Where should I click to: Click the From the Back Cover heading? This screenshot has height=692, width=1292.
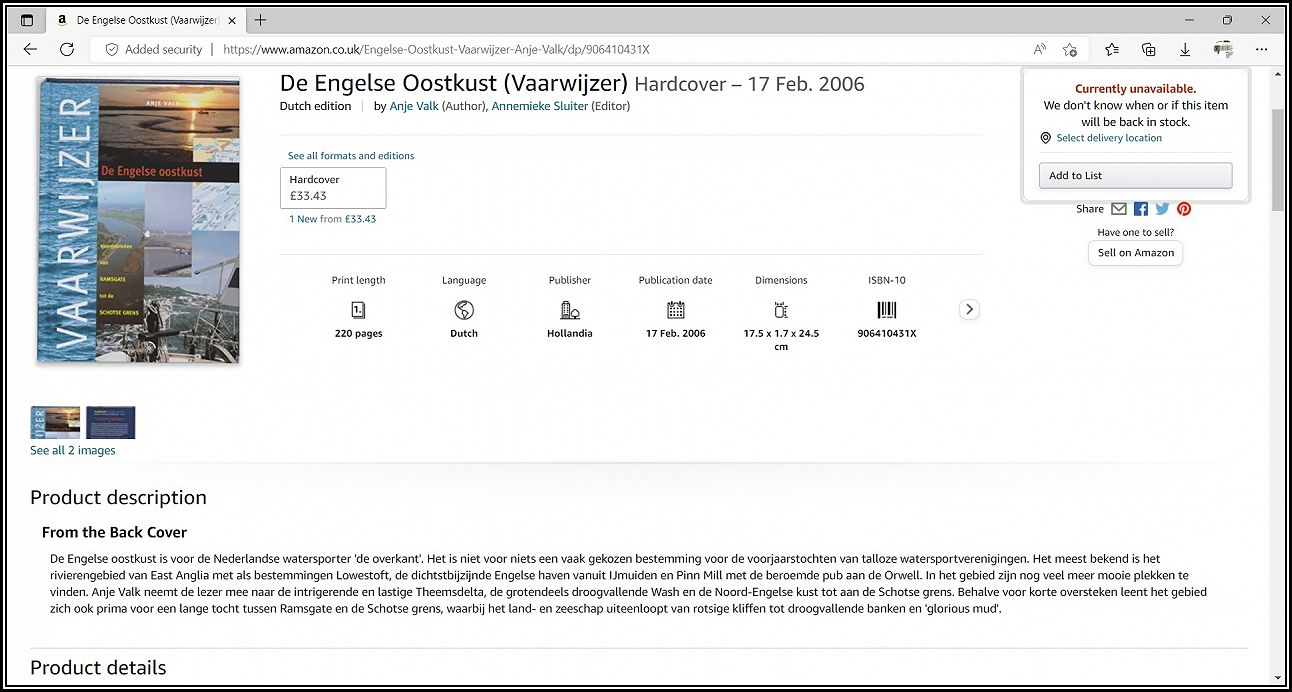114,532
